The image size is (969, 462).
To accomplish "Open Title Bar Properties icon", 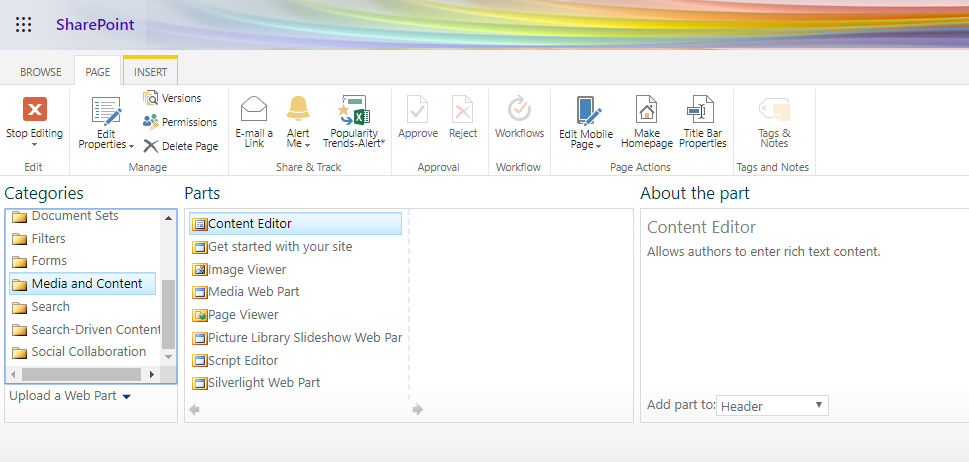I will tap(700, 109).
